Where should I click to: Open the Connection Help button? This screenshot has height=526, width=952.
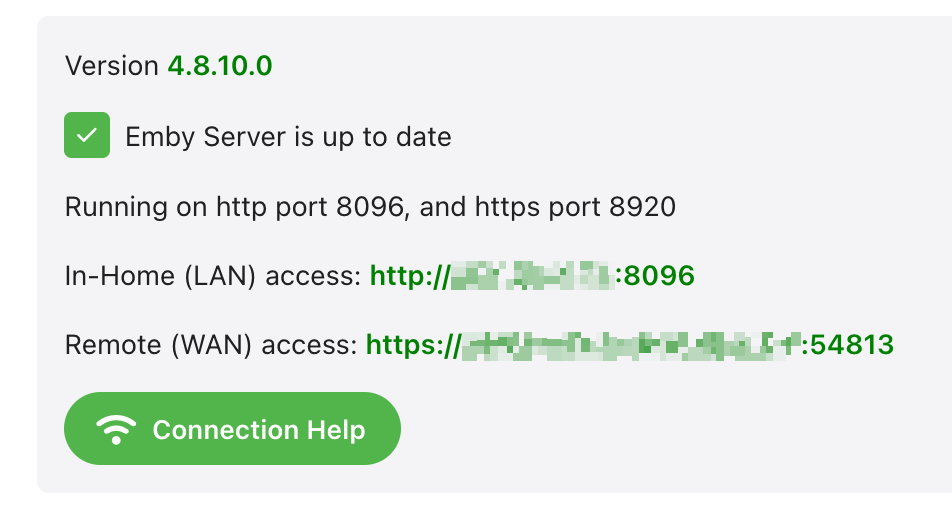pyautogui.click(x=232, y=429)
